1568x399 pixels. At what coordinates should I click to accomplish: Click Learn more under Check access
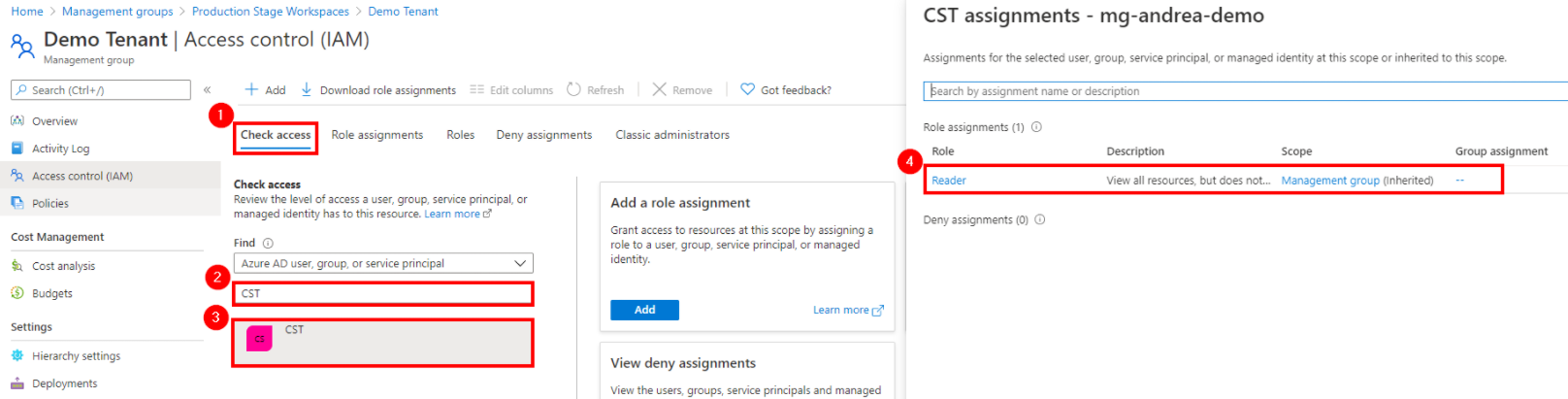point(457,215)
